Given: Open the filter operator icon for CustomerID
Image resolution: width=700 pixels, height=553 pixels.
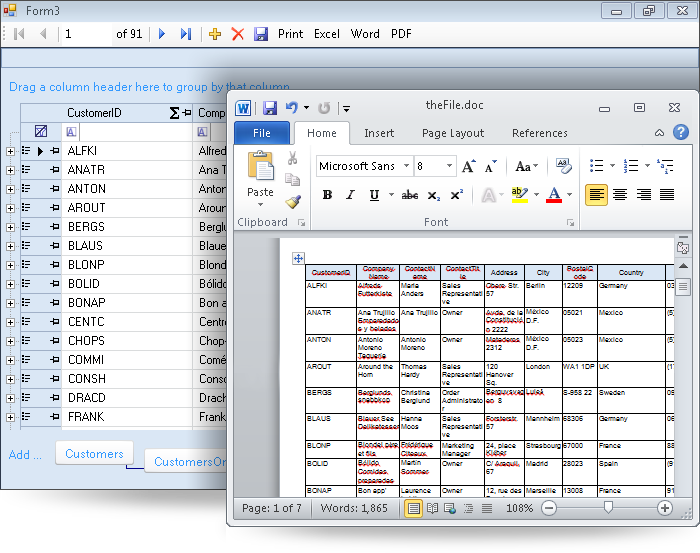Looking at the screenshot, I should 71,132.
